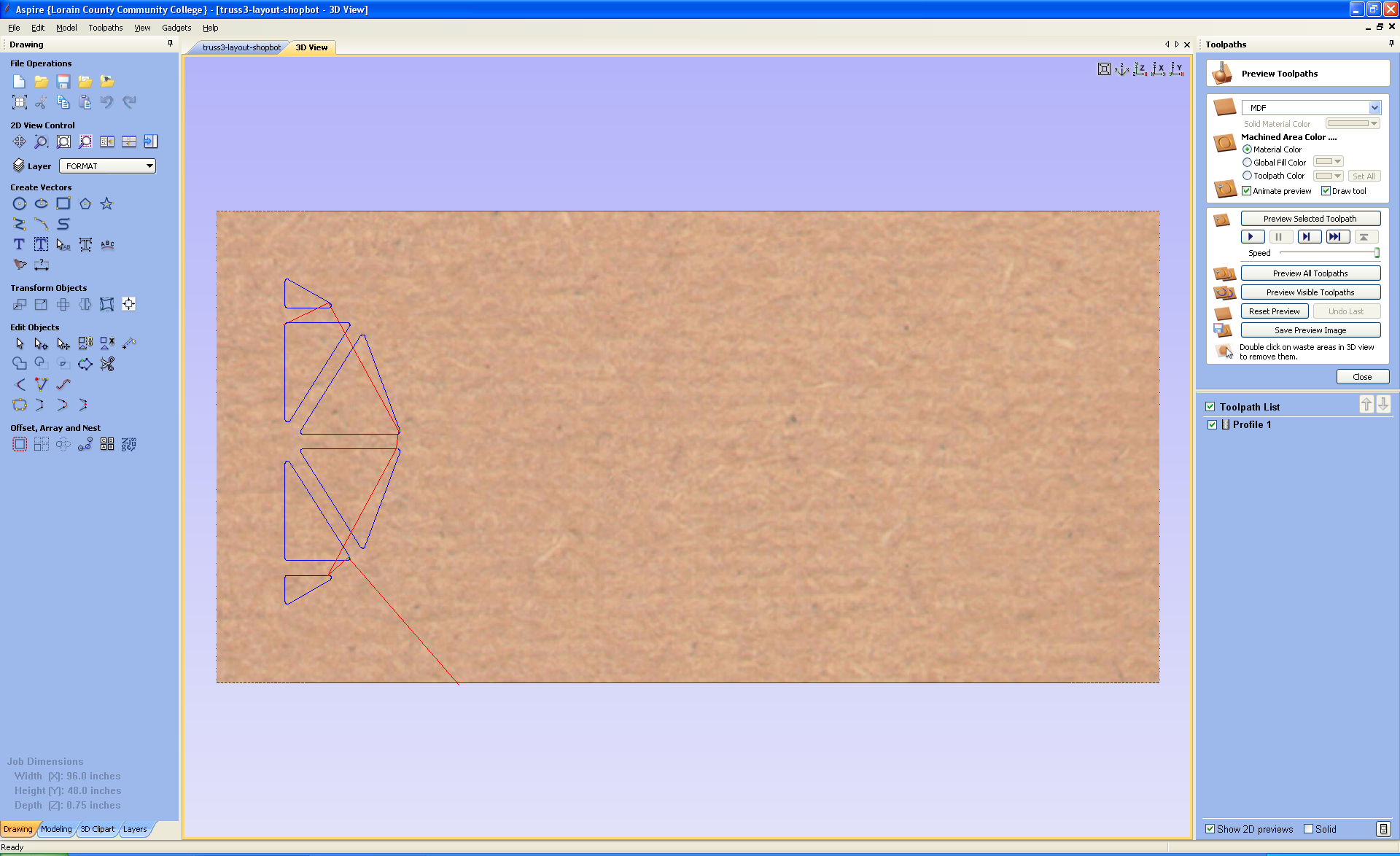Open the Layer FORMAT dropdown

pyautogui.click(x=107, y=166)
